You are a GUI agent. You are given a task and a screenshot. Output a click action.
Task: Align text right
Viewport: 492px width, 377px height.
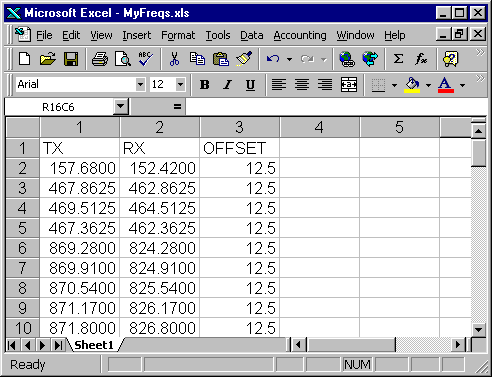pos(325,85)
